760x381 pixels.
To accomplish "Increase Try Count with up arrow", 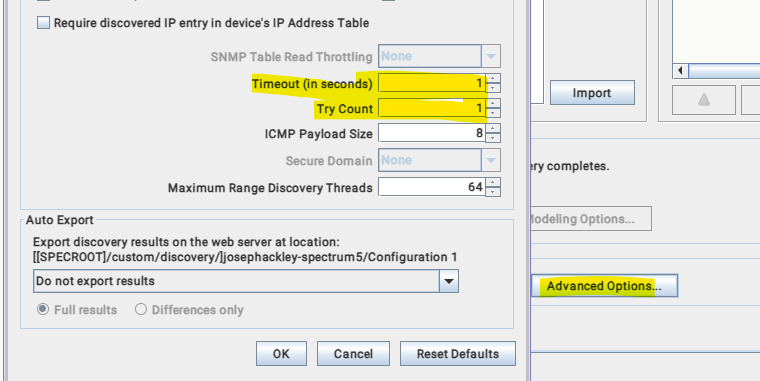I will 493,103.
